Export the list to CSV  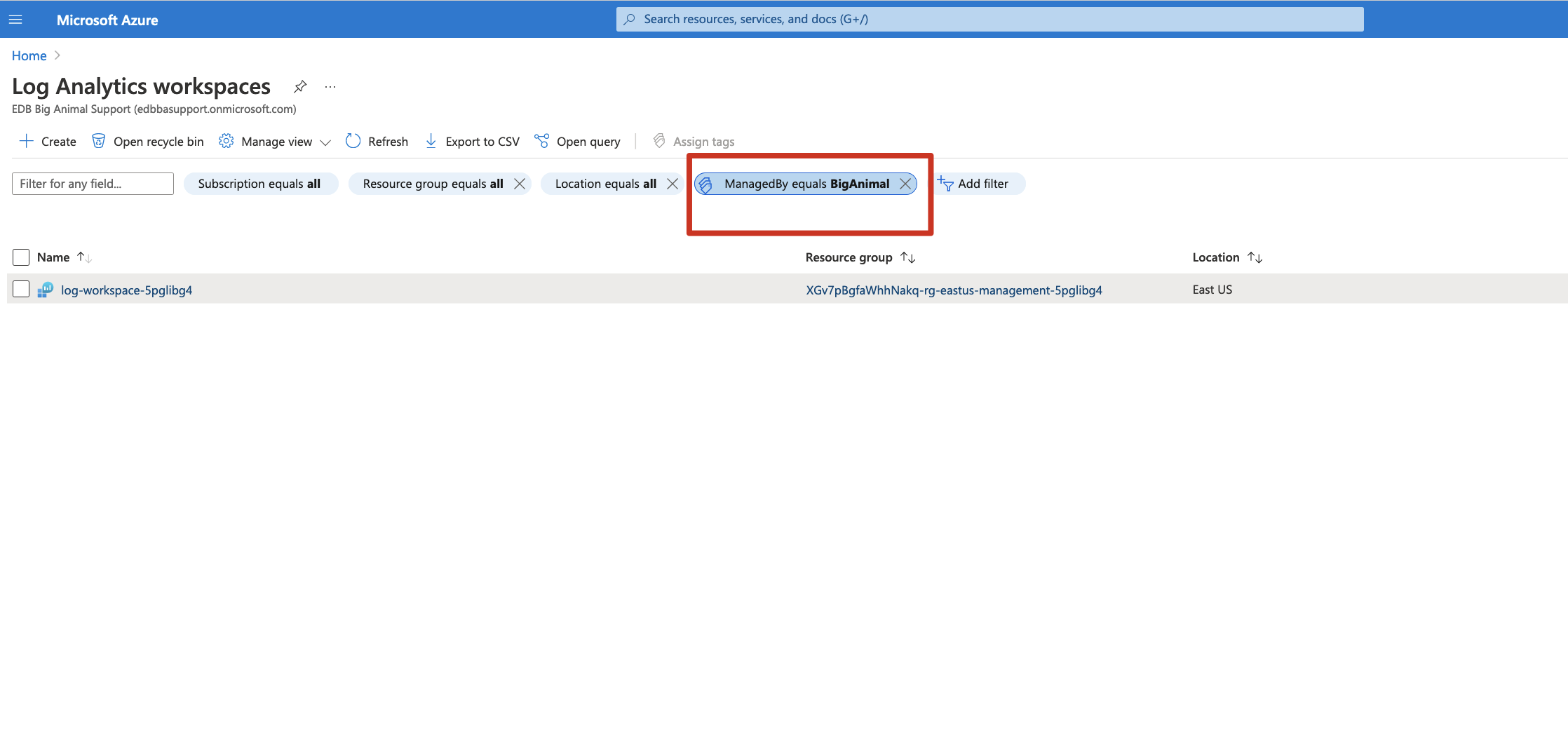(472, 141)
